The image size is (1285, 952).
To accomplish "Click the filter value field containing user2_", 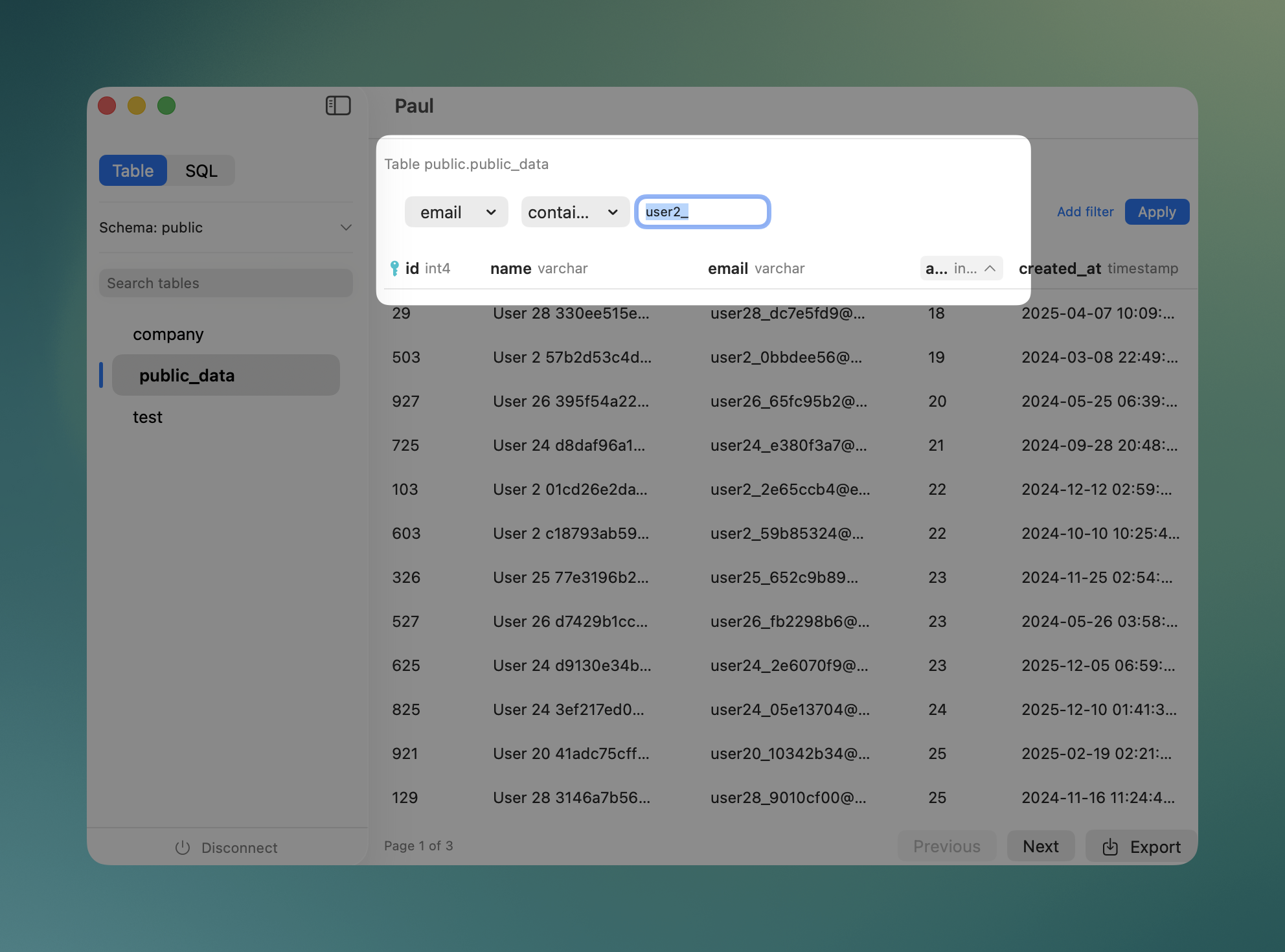I will 702,212.
